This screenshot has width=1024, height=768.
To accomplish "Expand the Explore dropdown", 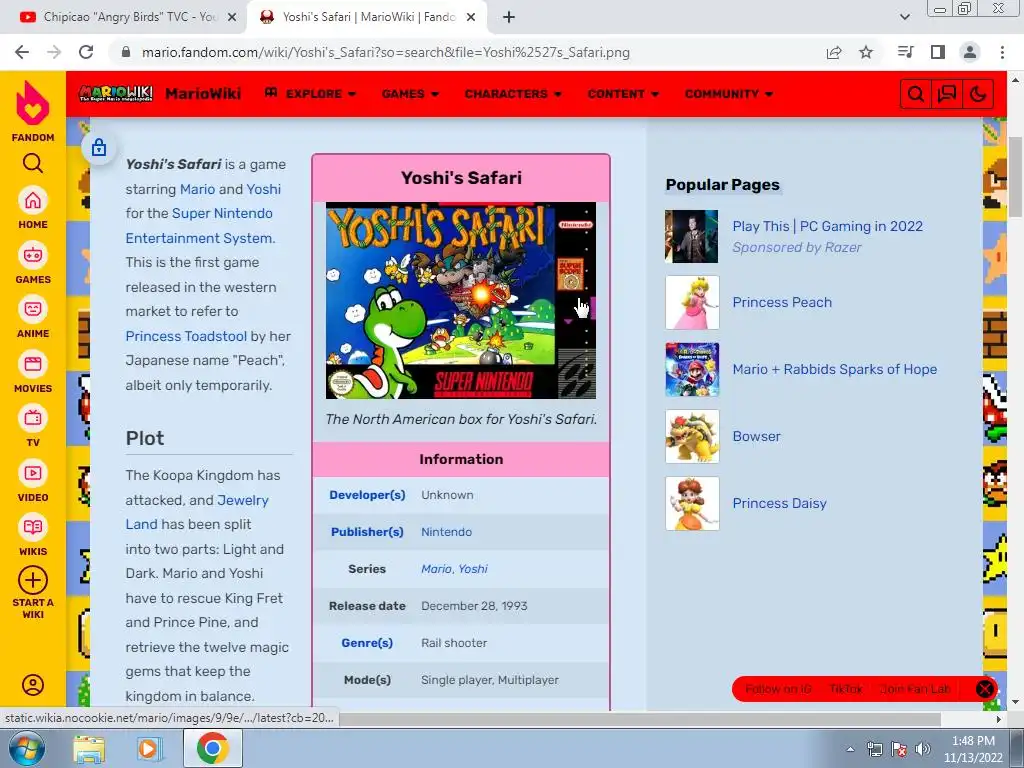I will tap(310, 94).
